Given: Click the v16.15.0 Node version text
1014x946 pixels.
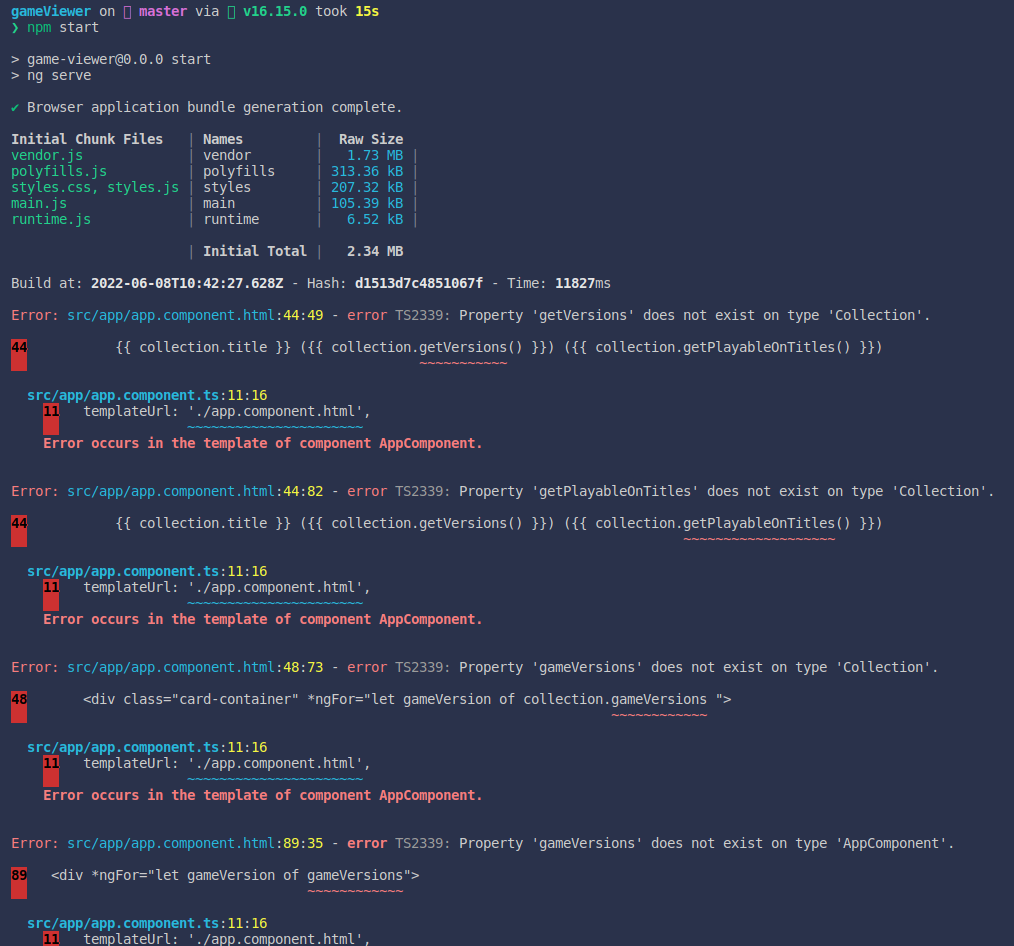Looking at the screenshot, I should (275, 11).
